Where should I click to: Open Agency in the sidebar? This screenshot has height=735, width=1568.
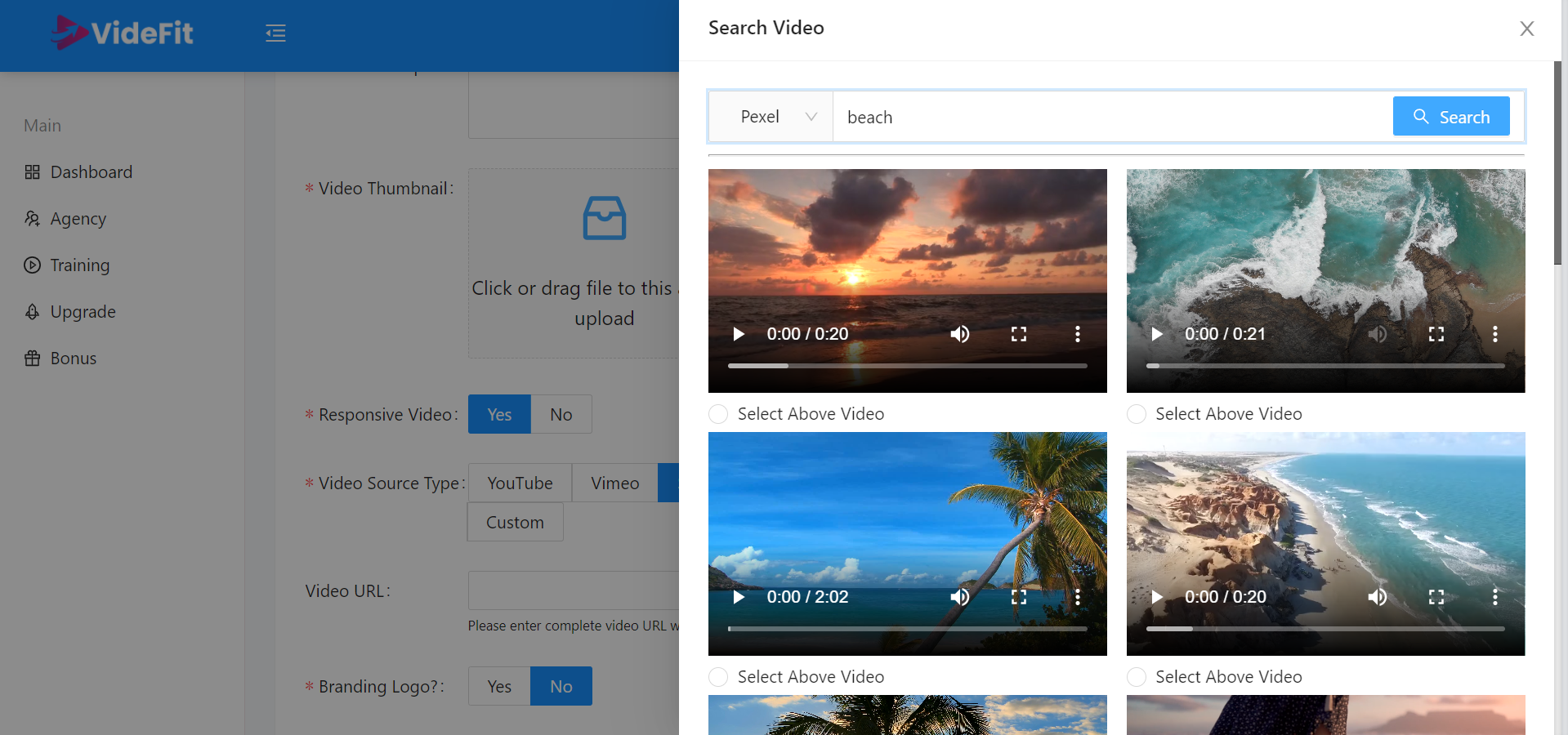pyautogui.click(x=78, y=219)
